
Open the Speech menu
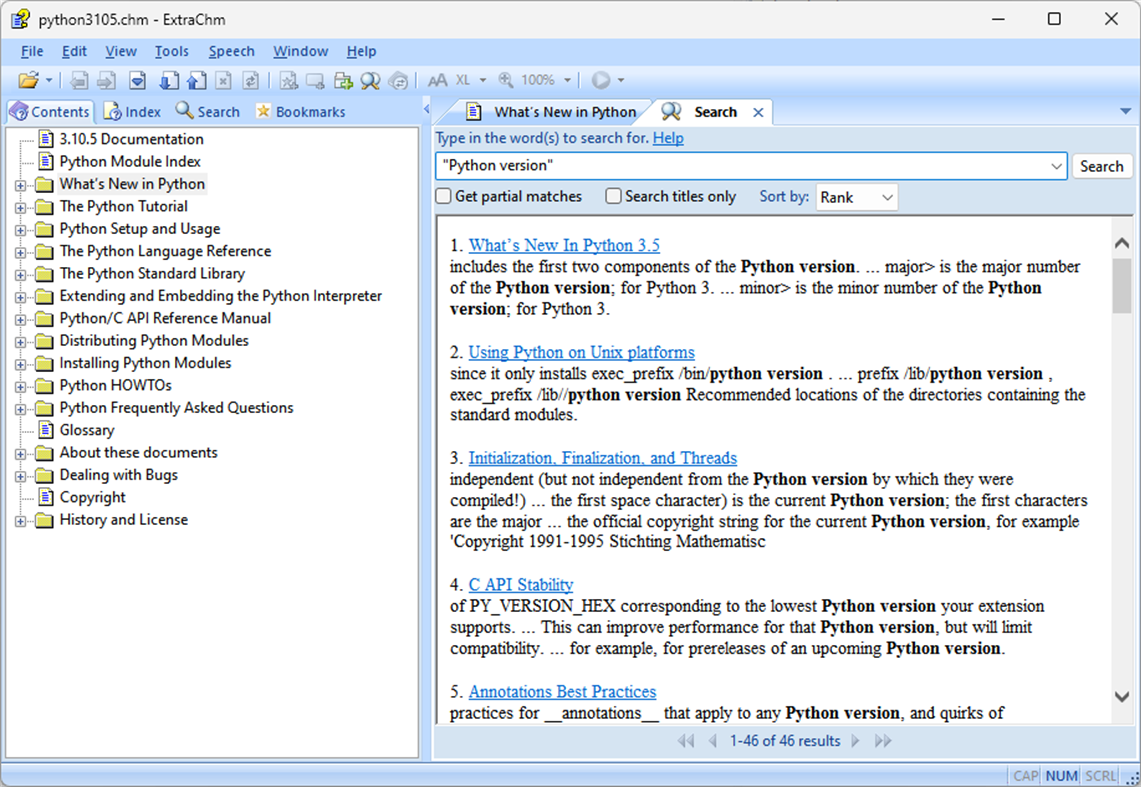[x=231, y=51]
